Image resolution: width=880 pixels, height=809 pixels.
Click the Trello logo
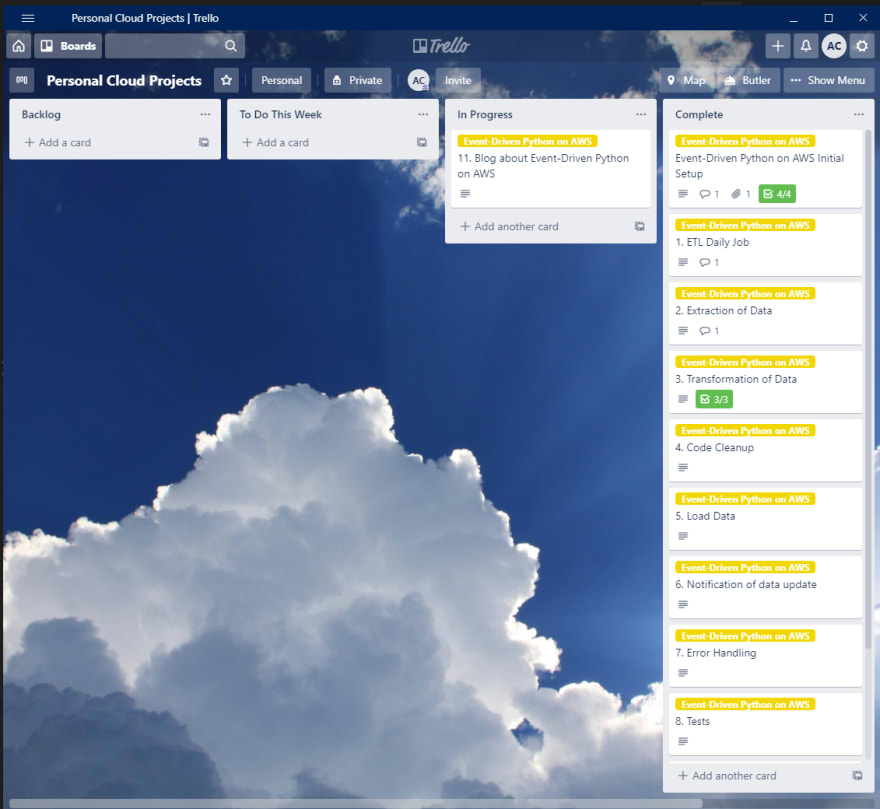point(441,46)
